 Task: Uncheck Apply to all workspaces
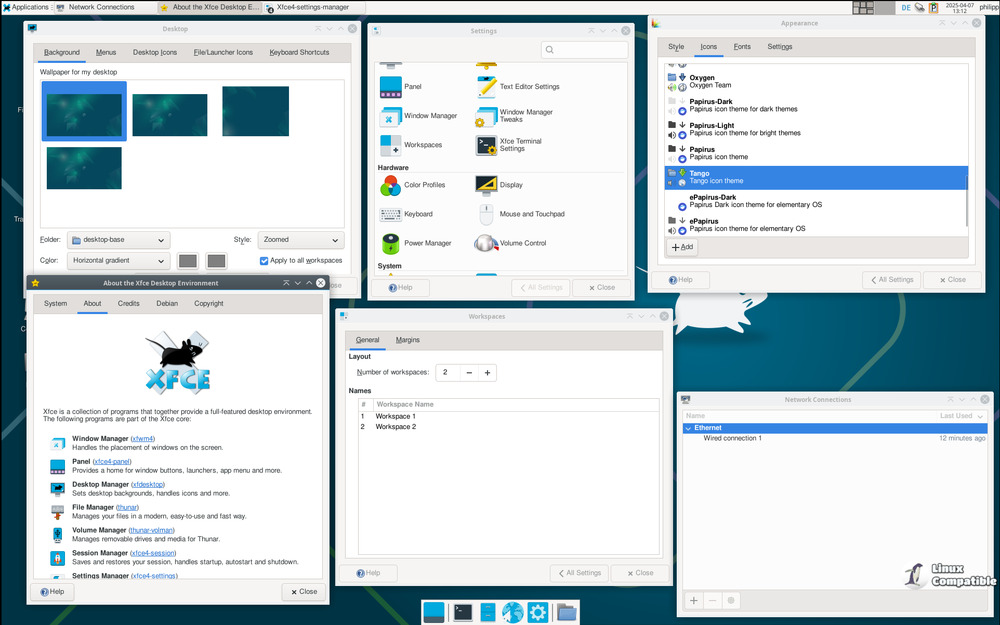(x=264, y=261)
